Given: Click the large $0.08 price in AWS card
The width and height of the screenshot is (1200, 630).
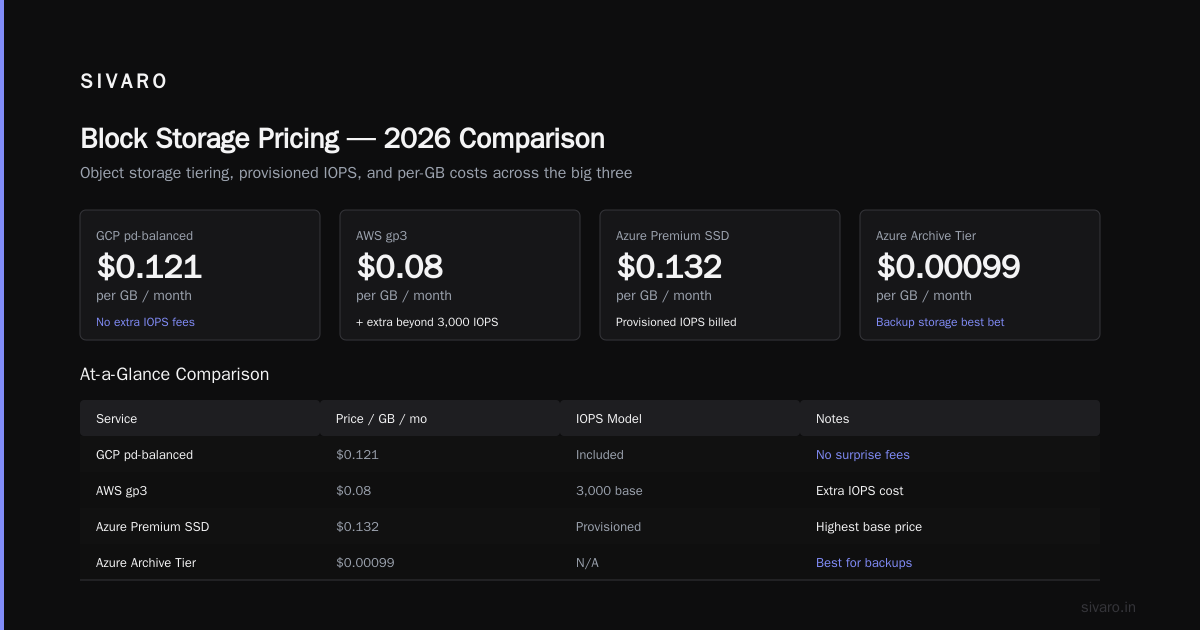Looking at the screenshot, I should pyautogui.click(x=399, y=266).
